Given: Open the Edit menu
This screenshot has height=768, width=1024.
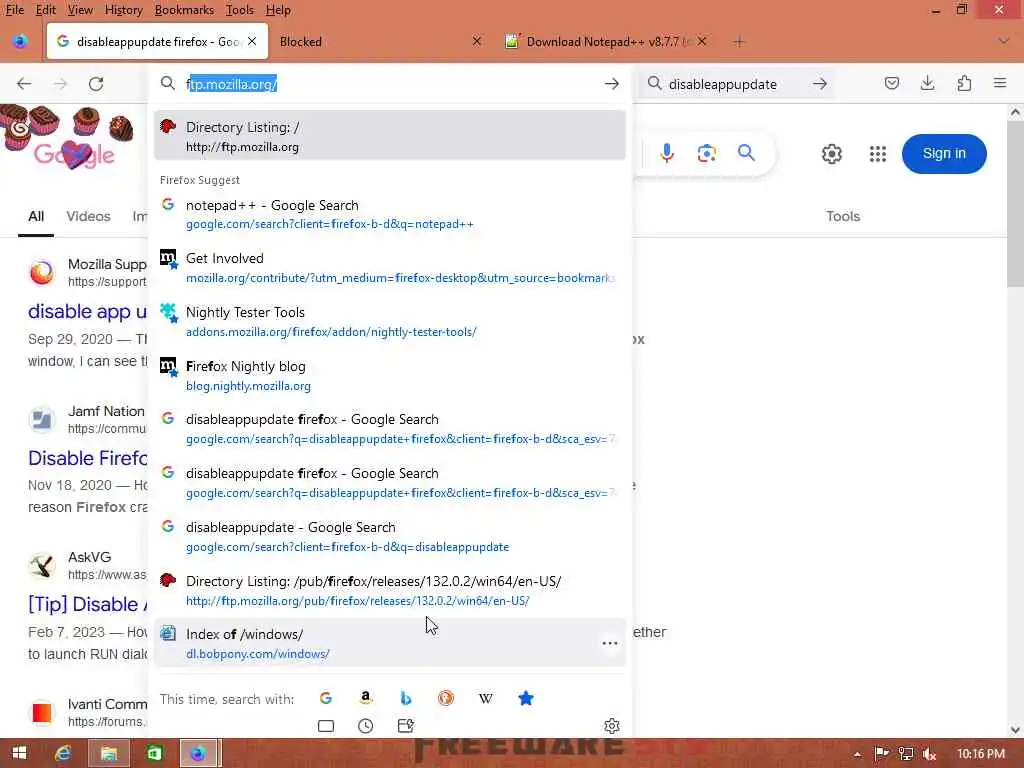Looking at the screenshot, I should (x=45, y=10).
